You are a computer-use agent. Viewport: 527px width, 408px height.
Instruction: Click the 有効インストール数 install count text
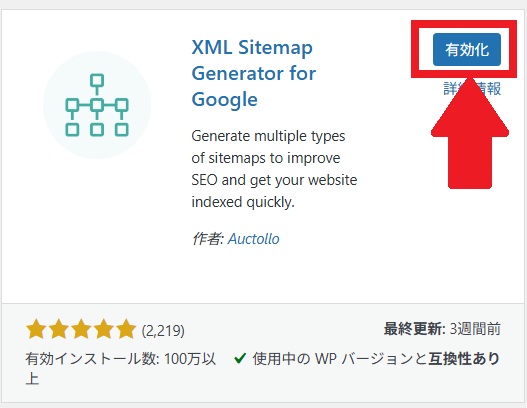pyautogui.click(x=121, y=369)
